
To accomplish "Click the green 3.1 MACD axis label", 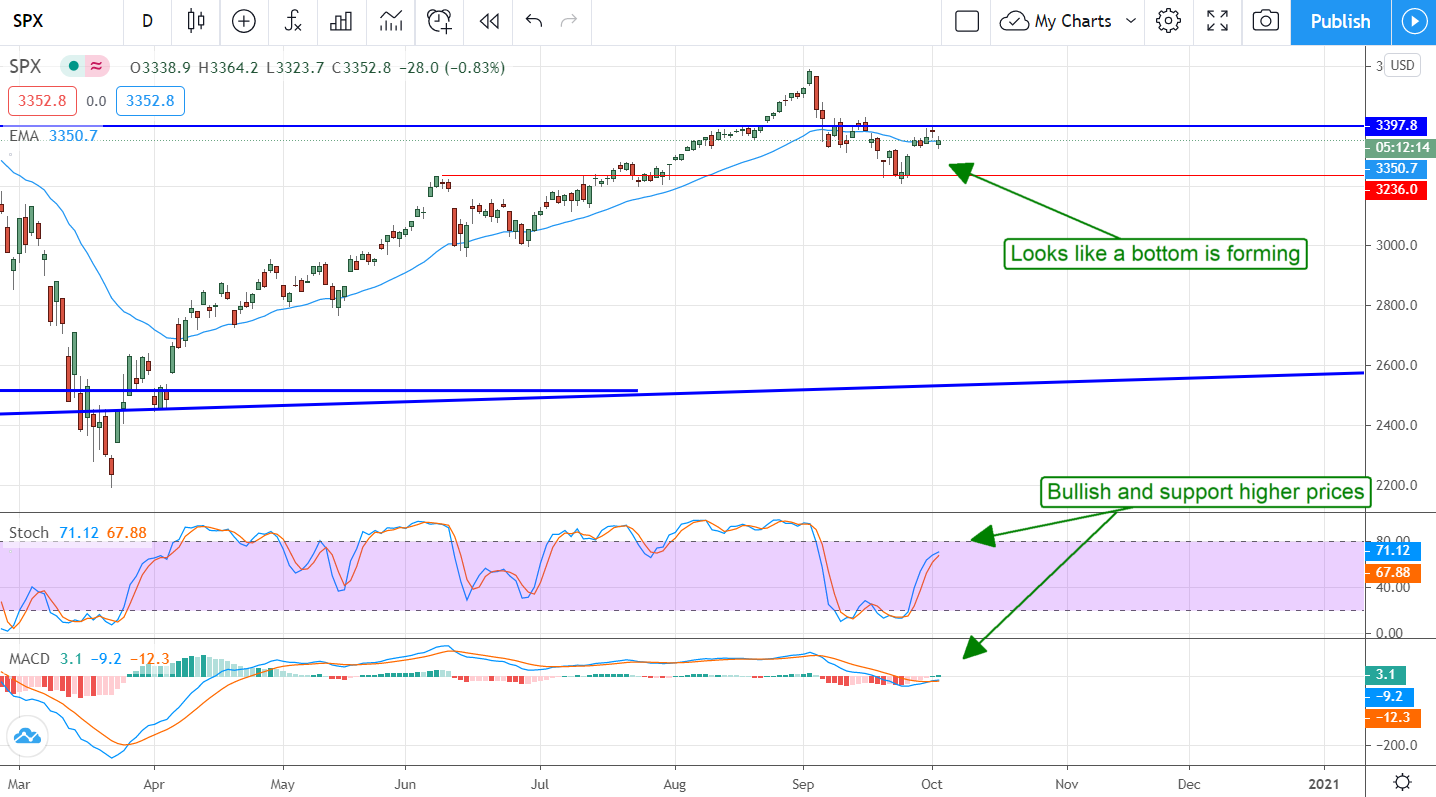I will (x=1385, y=675).
